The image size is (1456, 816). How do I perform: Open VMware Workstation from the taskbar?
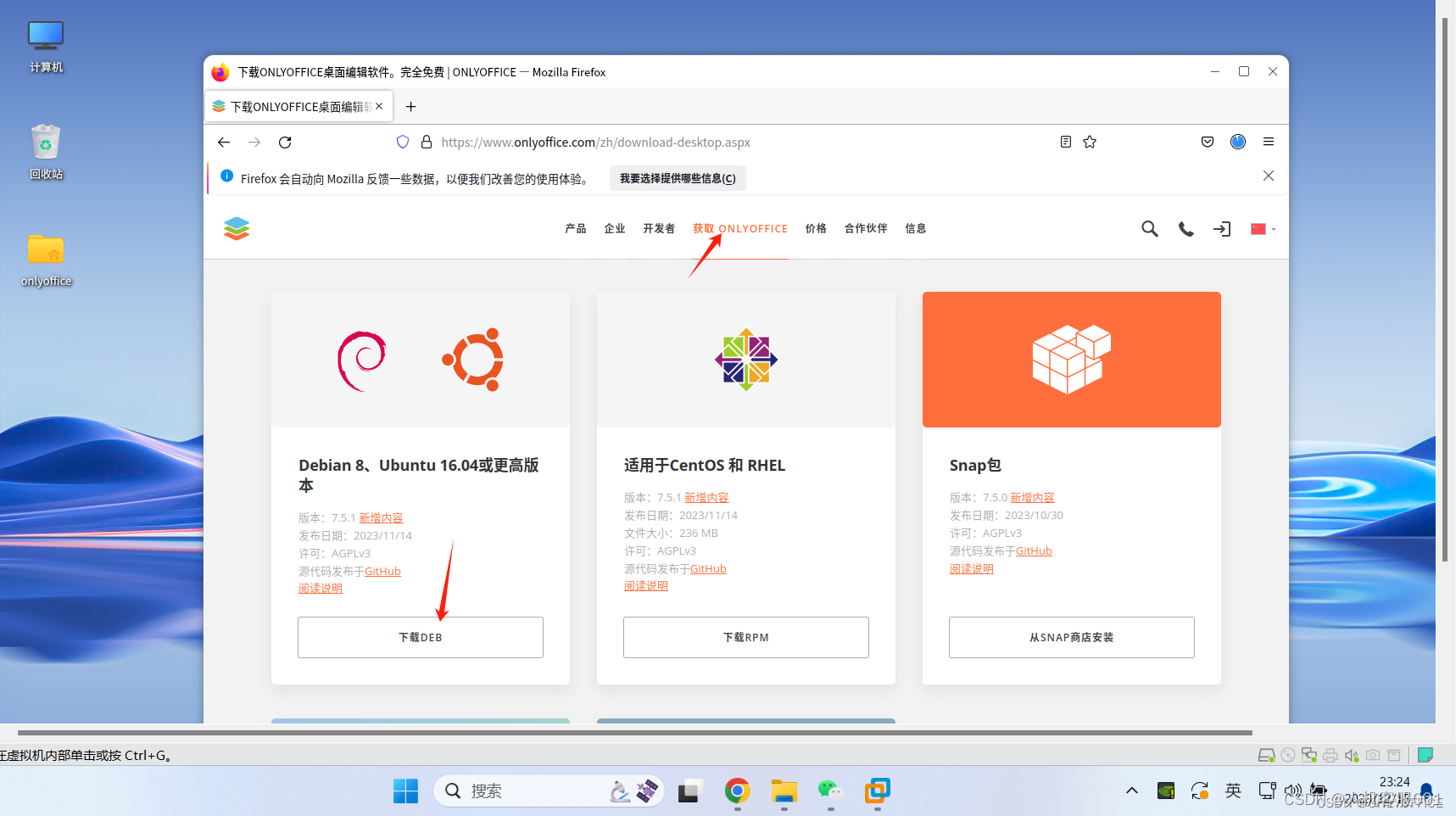click(878, 791)
